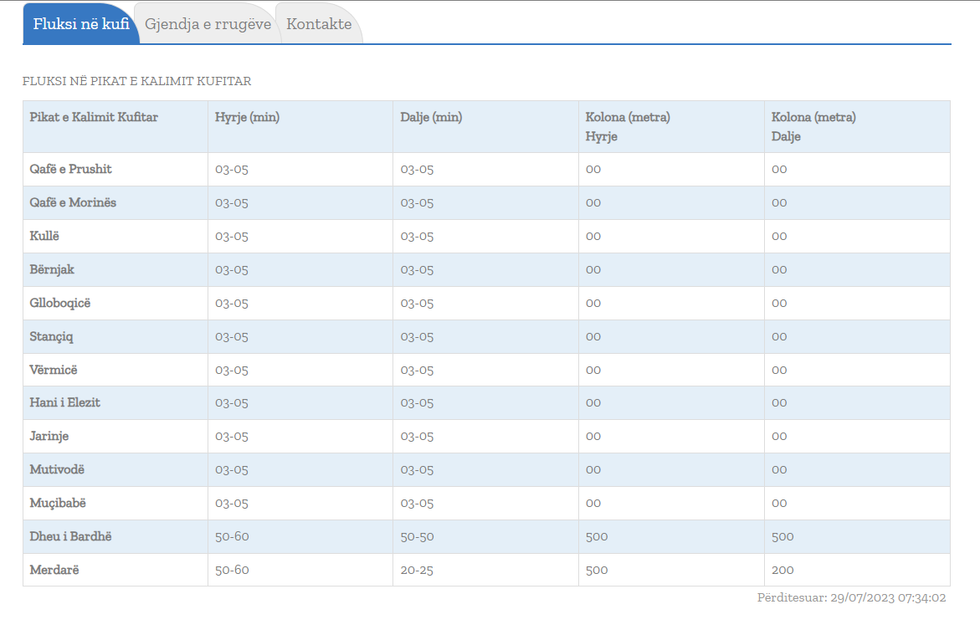
Task: Open the Fluksi në kufi tab
Action: 81,24
